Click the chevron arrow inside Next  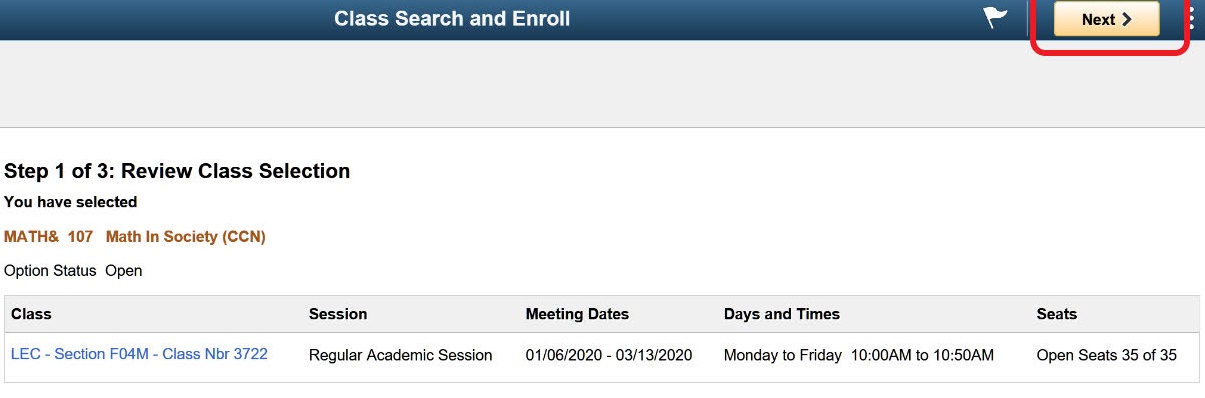point(1127,19)
